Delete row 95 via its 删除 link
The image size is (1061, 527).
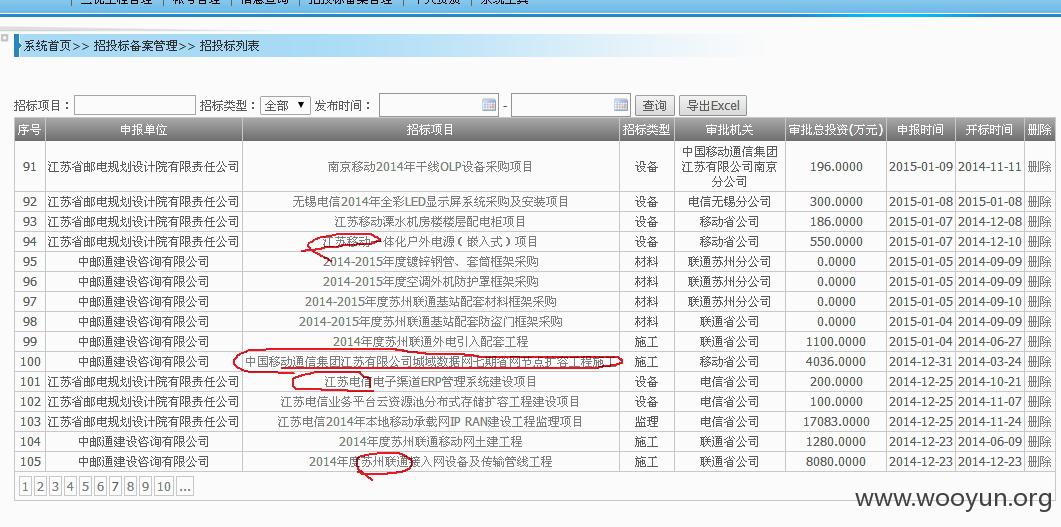[1039, 261]
